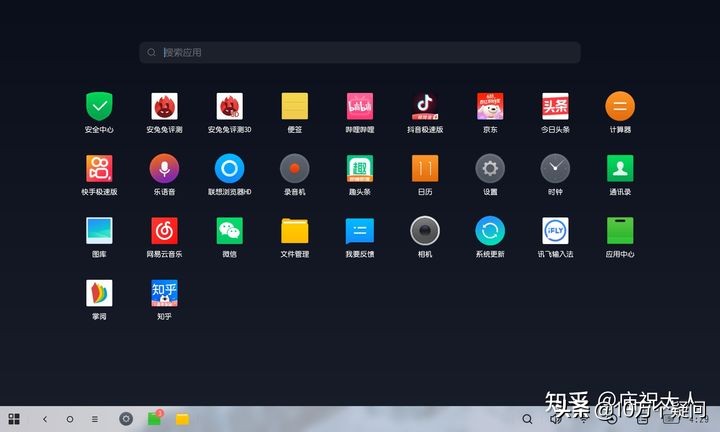This screenshot has height=432, width=720.
Task: Launch 快手极速版 app
Action: 99,168
